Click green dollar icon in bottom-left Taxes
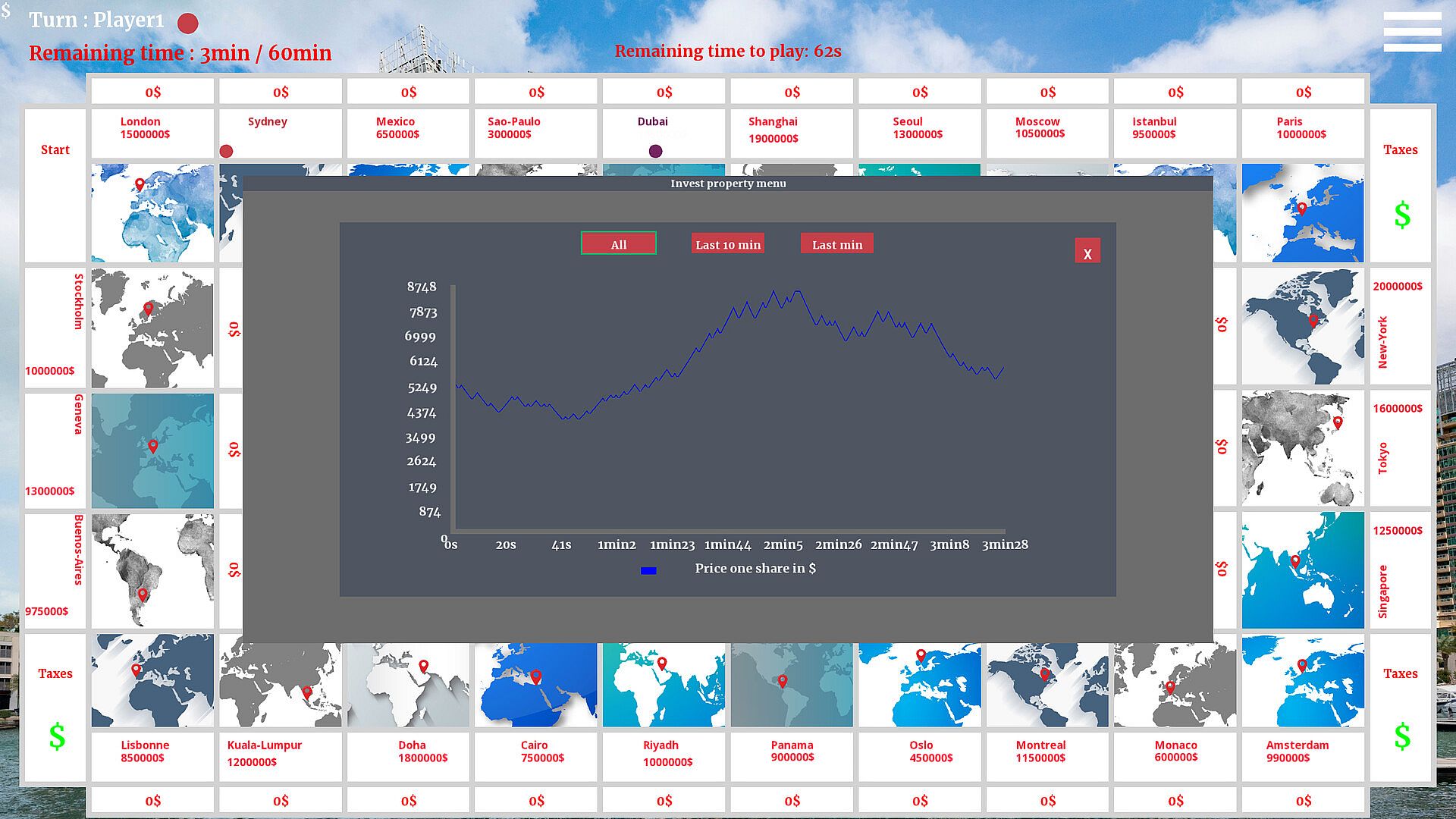 coord(57,736)
